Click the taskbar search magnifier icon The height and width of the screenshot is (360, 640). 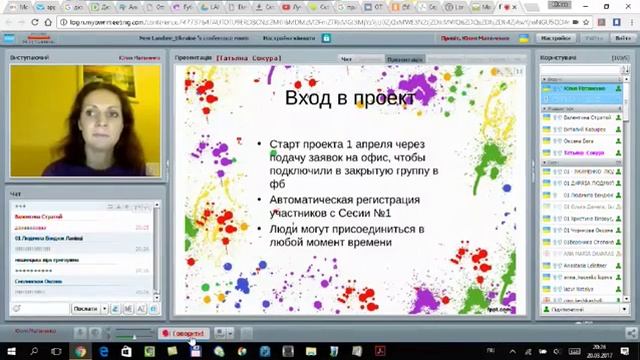click(34, 351)
